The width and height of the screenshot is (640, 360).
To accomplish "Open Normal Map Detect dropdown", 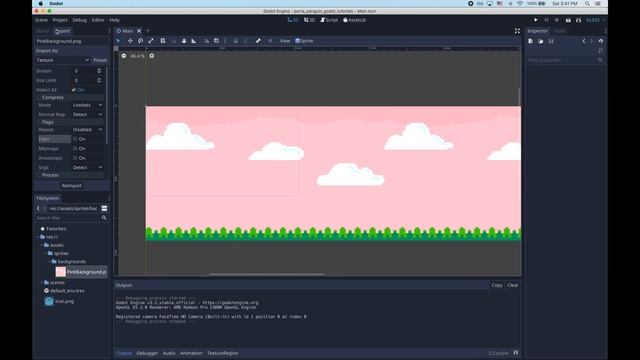I will (x=87, y=115).
